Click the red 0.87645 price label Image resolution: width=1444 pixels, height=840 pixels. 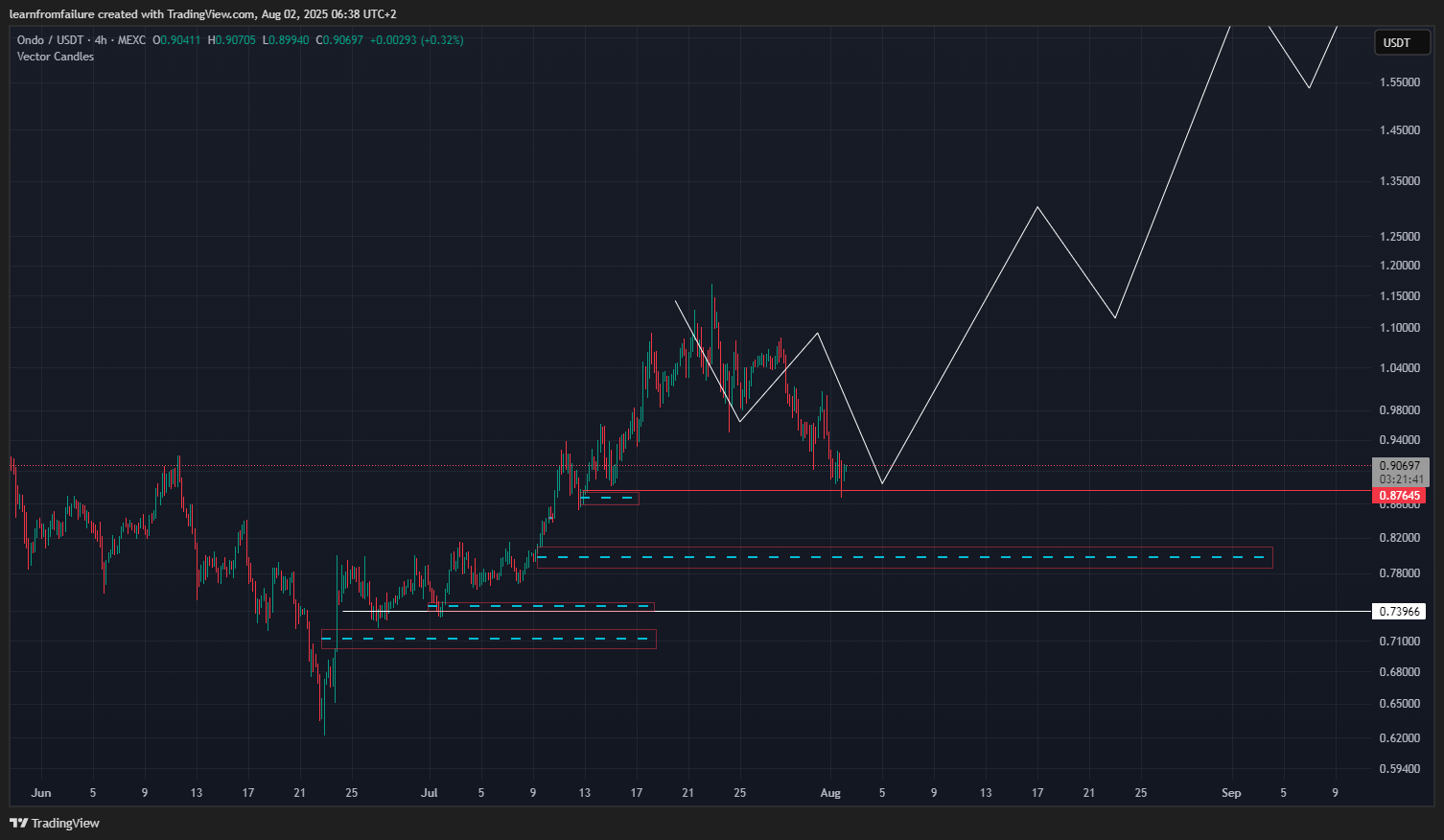point(1399,496)
